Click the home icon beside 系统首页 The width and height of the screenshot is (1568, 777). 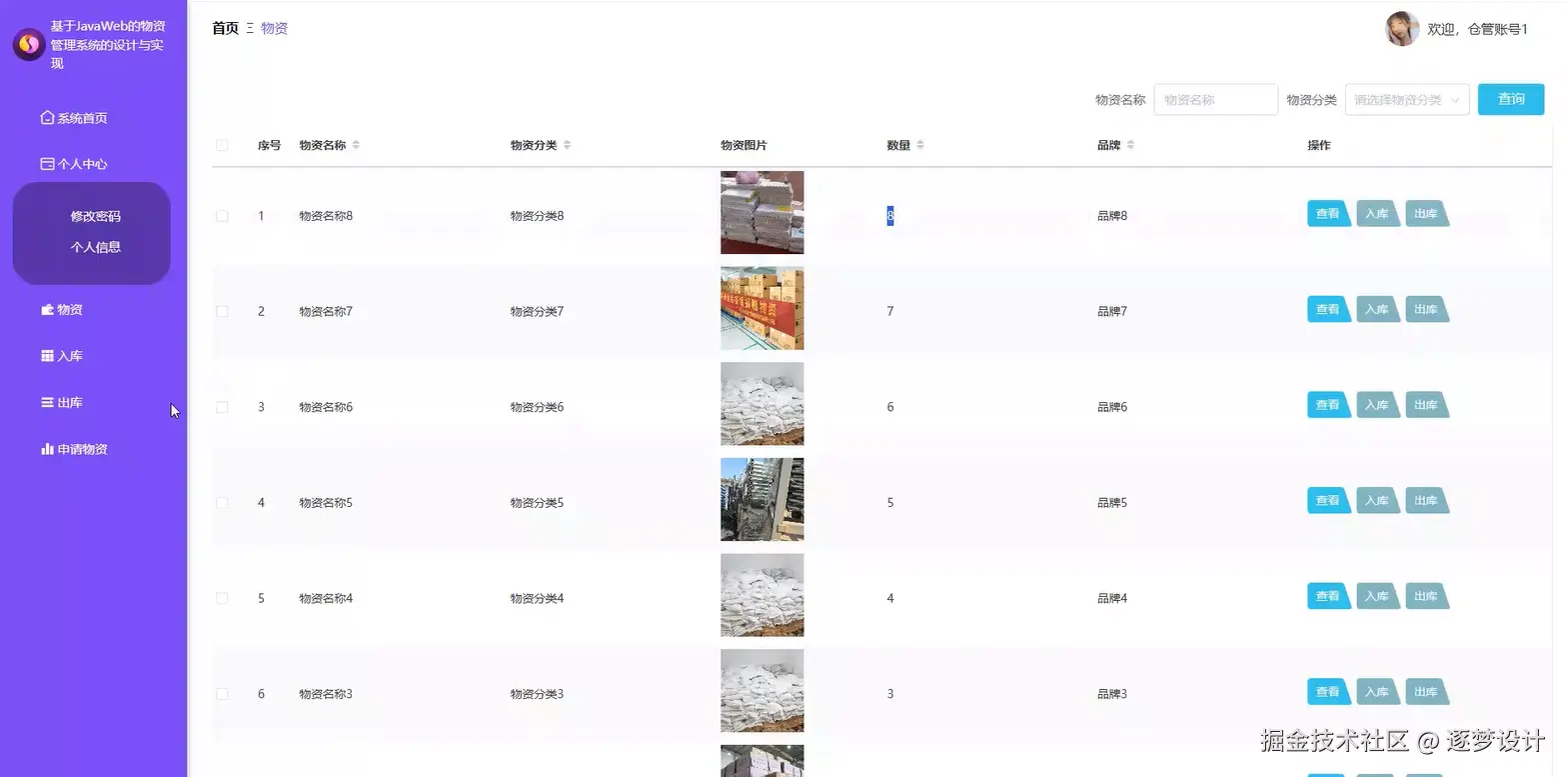click(47, 118)
